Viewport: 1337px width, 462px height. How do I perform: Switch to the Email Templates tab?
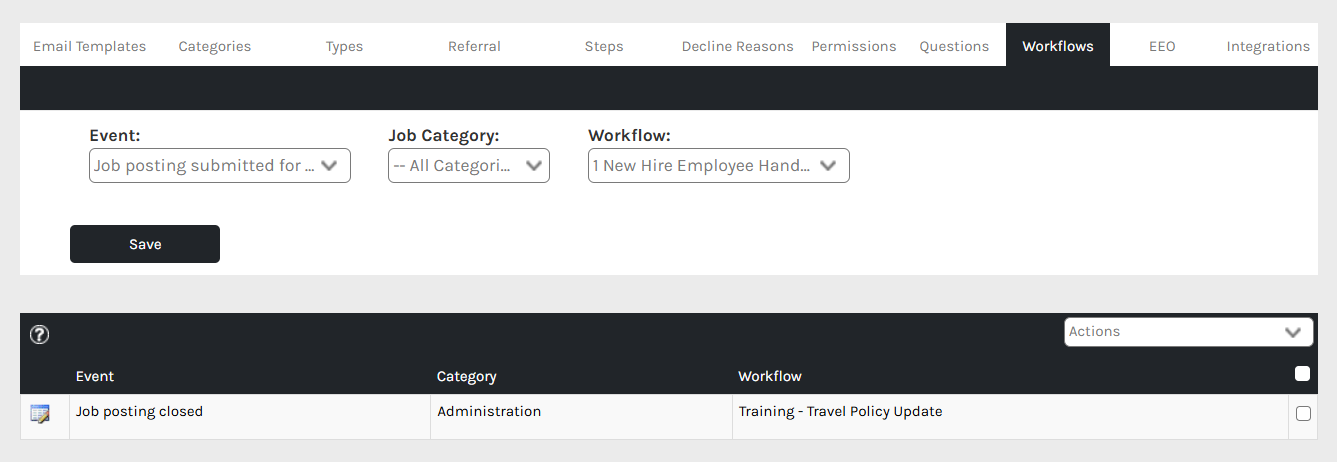[x=90, y=46]
